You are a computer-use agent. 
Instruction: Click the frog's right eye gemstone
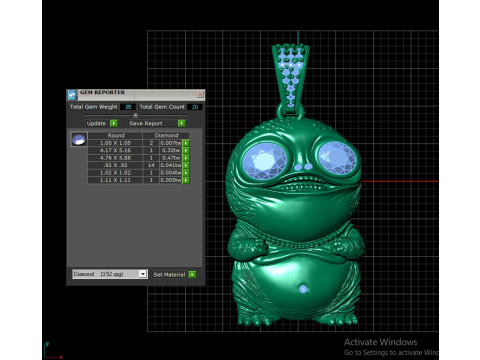pyautogui.click(x=337, y=157)
